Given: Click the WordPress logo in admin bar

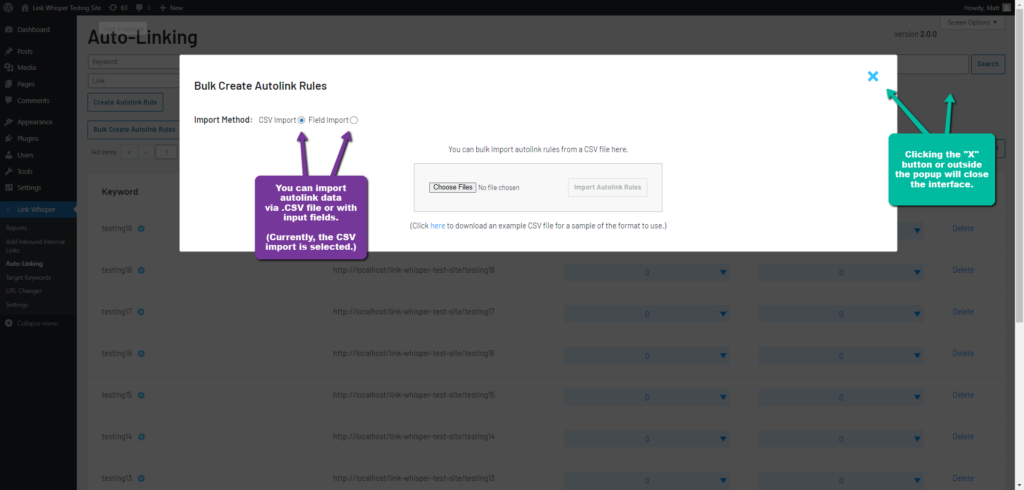Looking at the screenshot, I should point(9,8).
